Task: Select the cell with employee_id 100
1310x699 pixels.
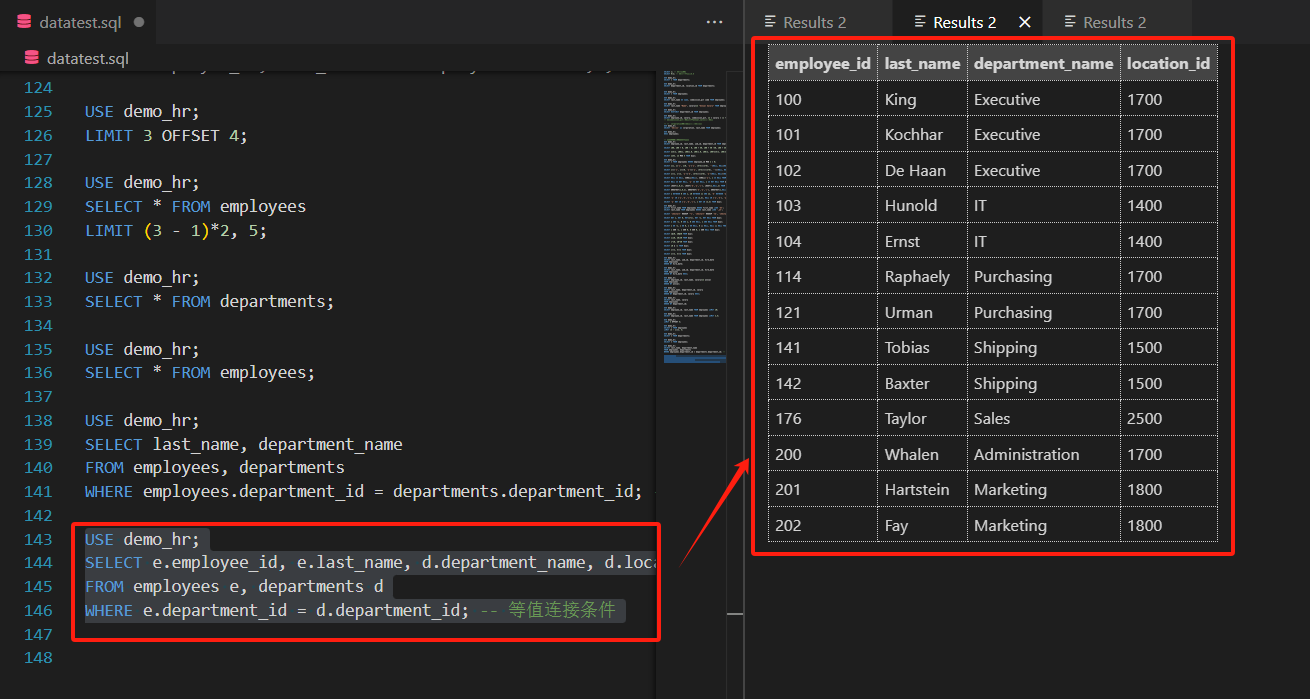Action: click(823, 99)
